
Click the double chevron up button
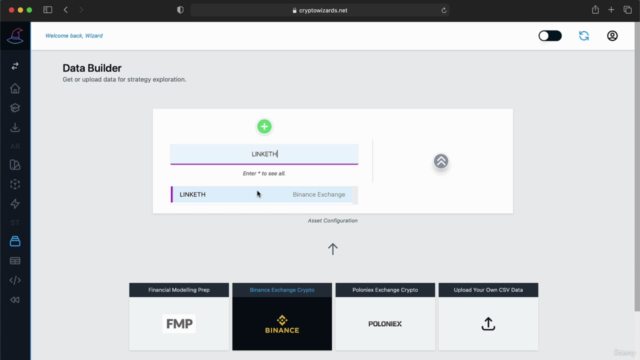tap(441, 161)
